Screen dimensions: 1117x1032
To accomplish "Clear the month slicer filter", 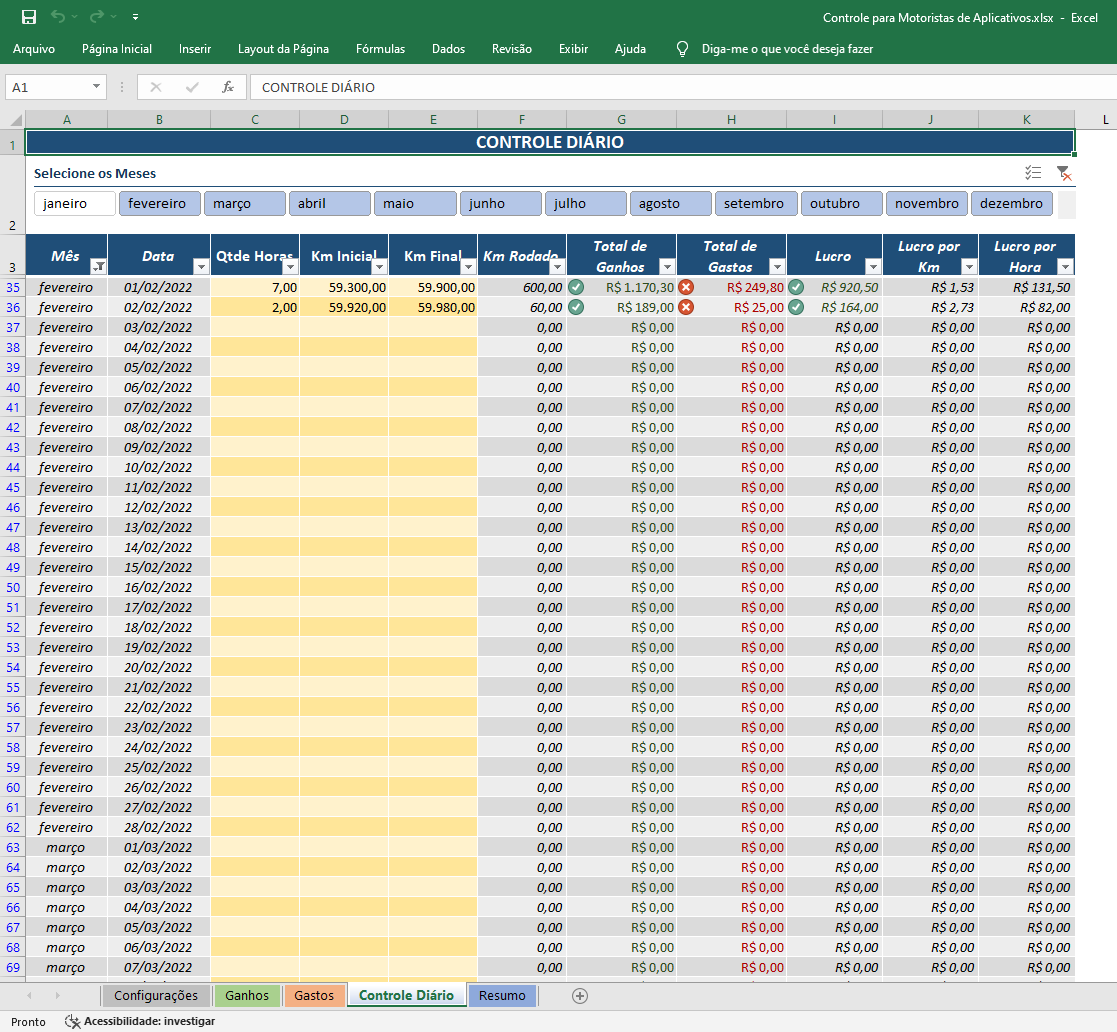I will click(x=1064, y=172).
